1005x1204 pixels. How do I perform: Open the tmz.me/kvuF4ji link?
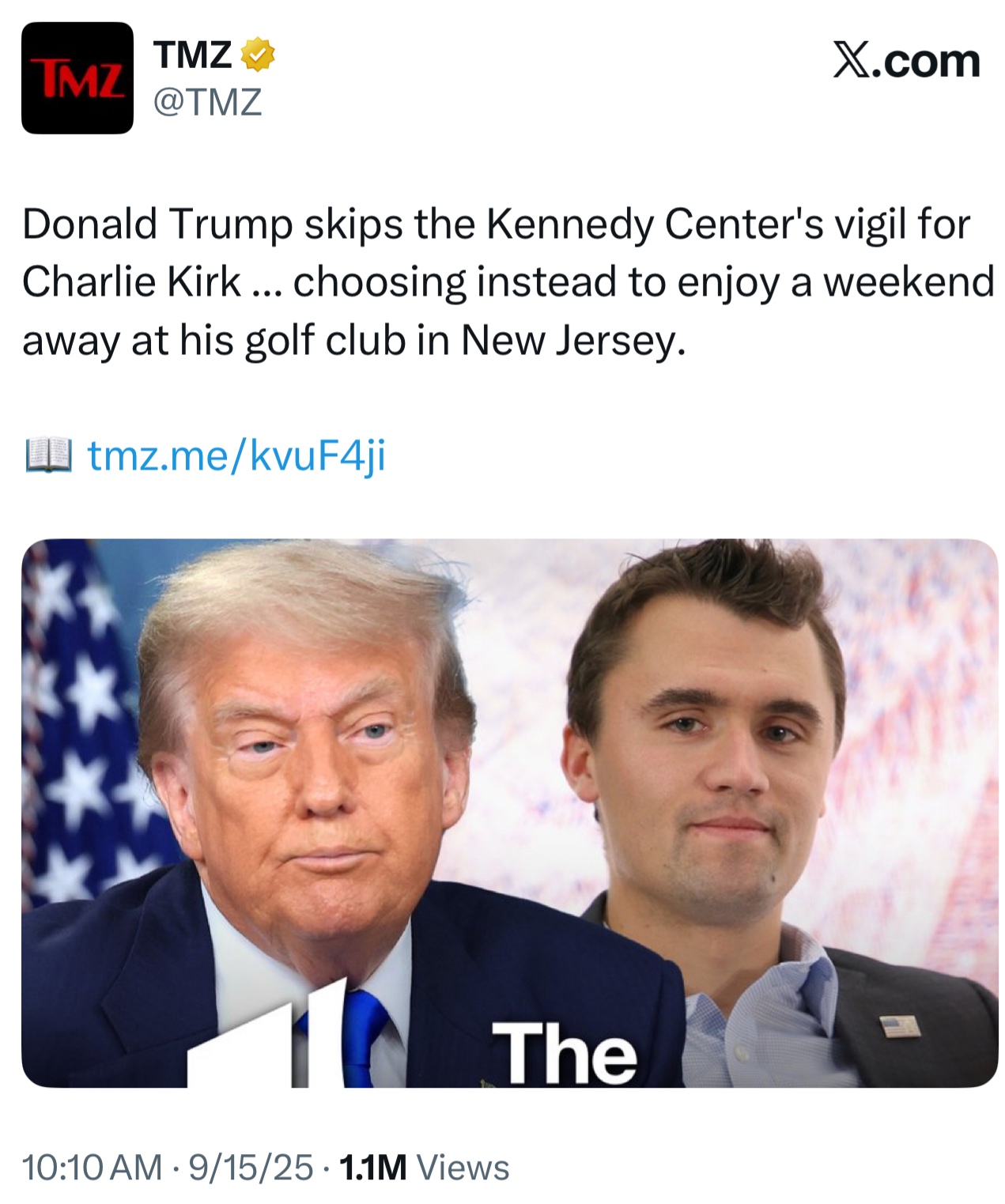click(236, 455)
